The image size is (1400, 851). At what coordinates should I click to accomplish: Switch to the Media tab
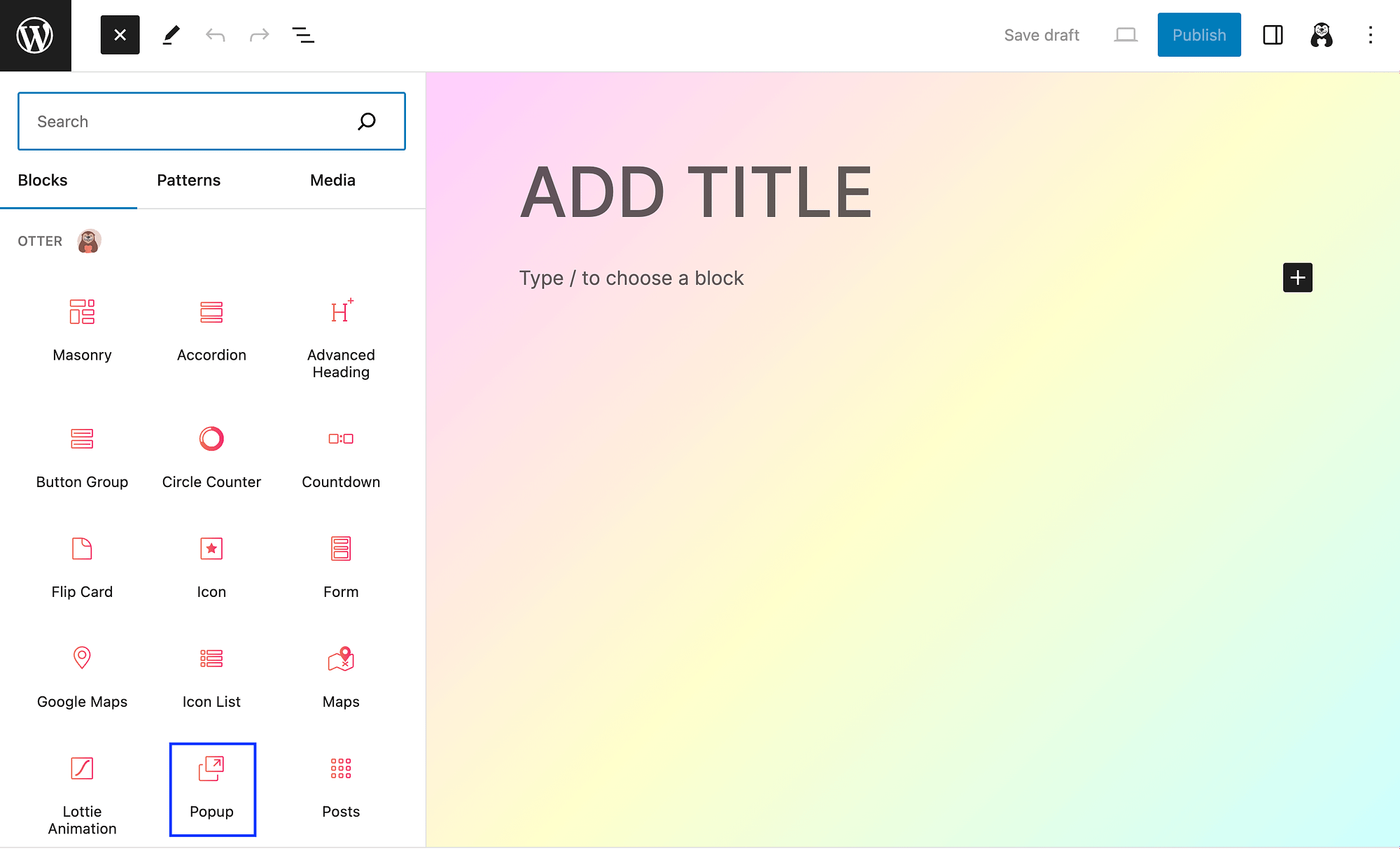(333, 180)
